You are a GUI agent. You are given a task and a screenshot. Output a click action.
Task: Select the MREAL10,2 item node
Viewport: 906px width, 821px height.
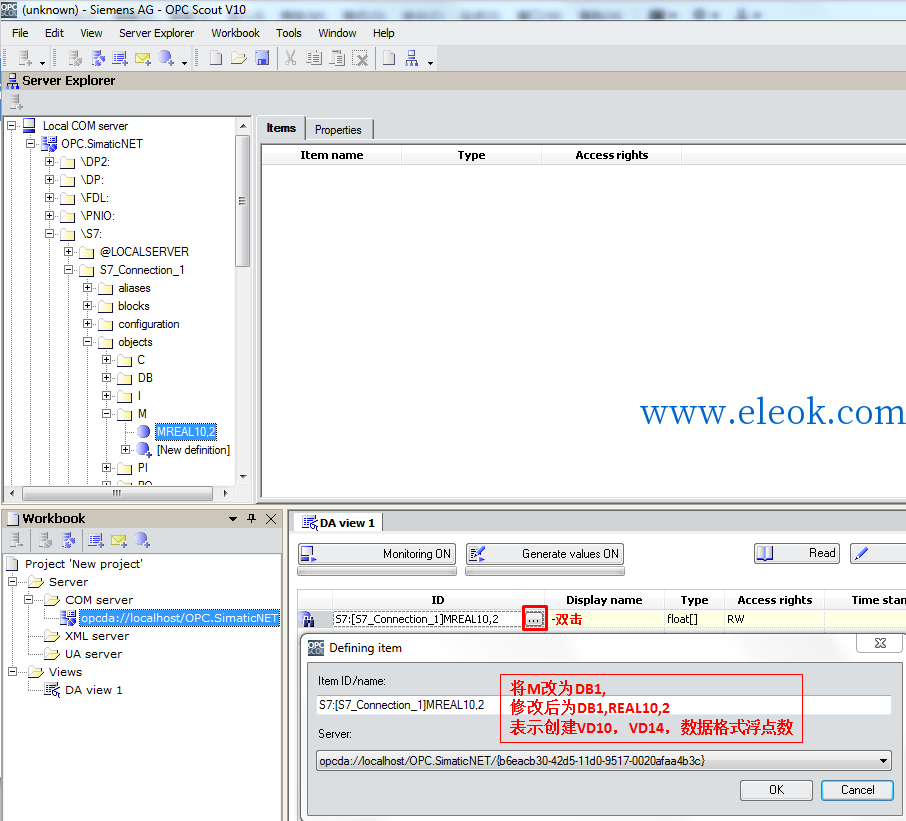click(186, 432)
